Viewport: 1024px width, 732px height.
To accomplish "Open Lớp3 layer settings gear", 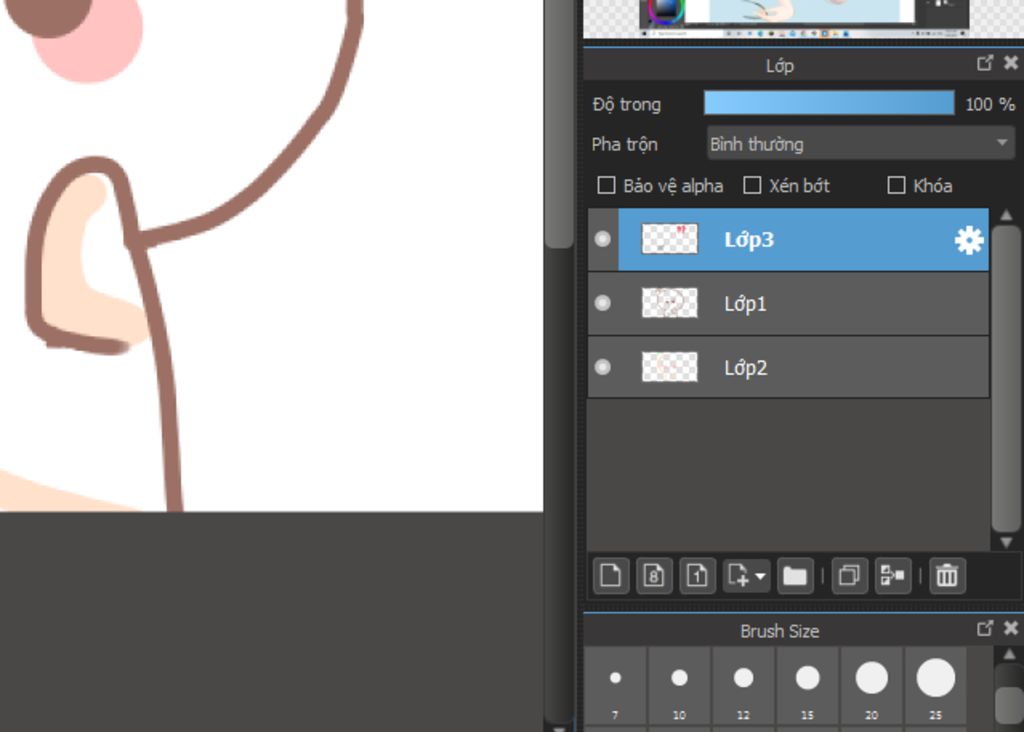I will coord(969,240).
